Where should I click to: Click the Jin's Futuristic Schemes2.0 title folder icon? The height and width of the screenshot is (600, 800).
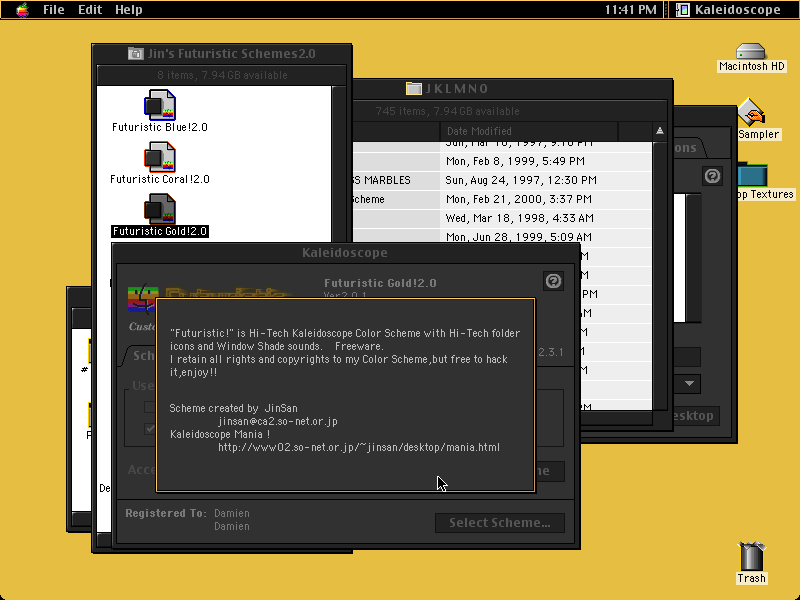[135, 54]
